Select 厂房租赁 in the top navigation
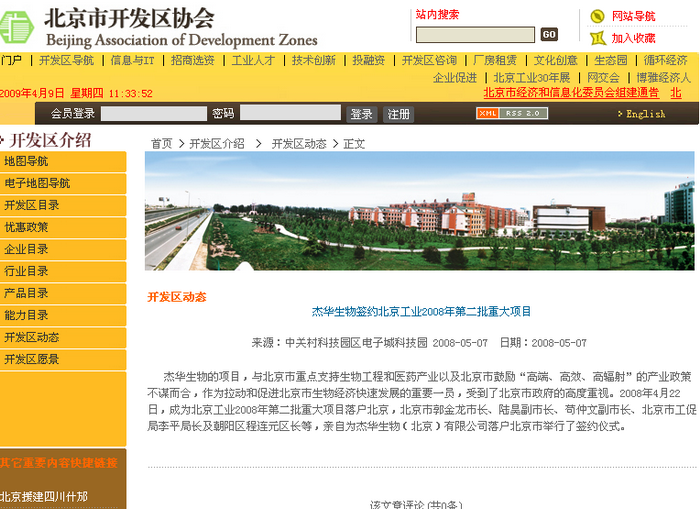The width and height of the screenshot is (700, 509). click(495, 61)
